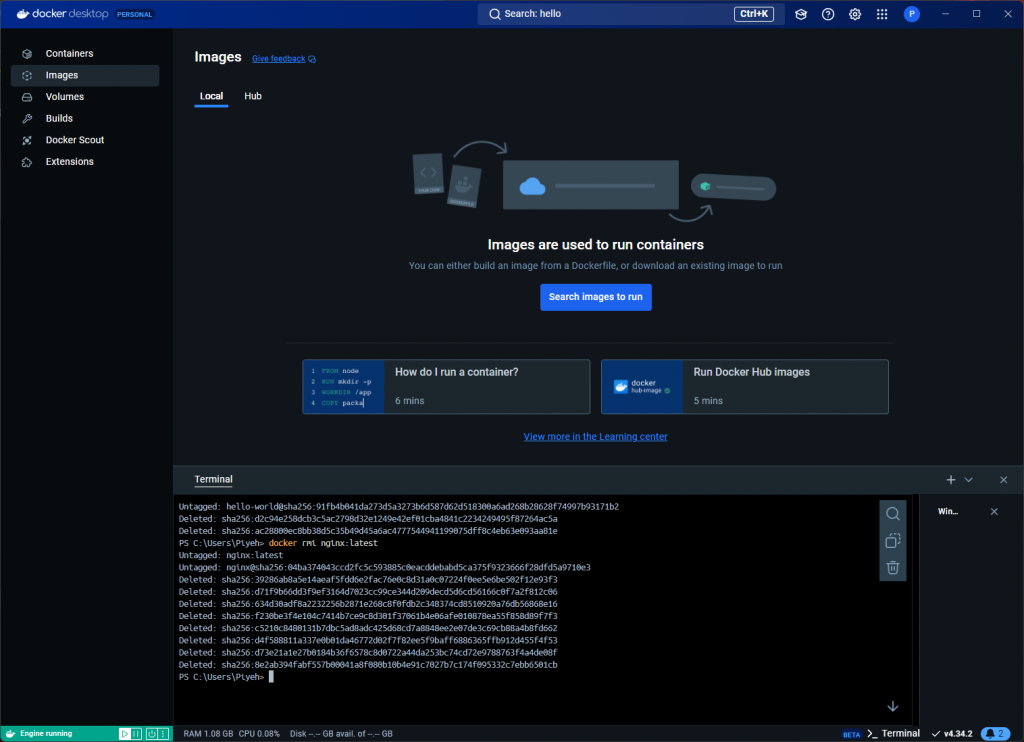
Task: Open notifications bell with 2
Action: (995, 734)
